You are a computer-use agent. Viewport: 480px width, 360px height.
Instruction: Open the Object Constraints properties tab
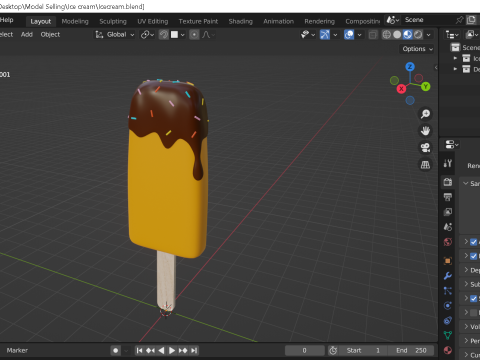(x=448, y=321)
